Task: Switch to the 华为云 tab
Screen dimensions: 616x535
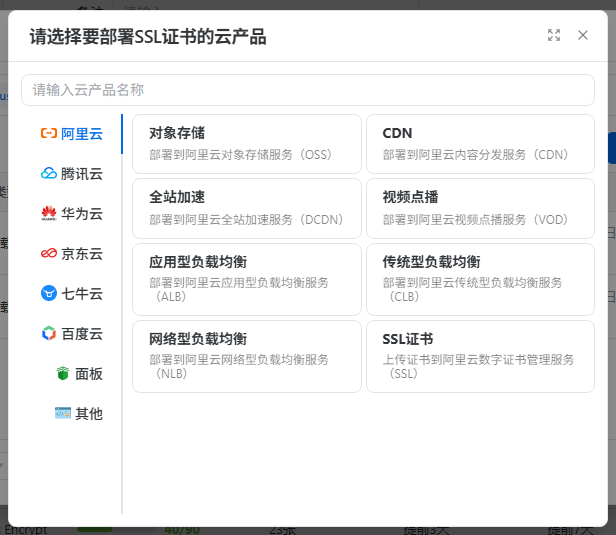Action: coord(81,213)
